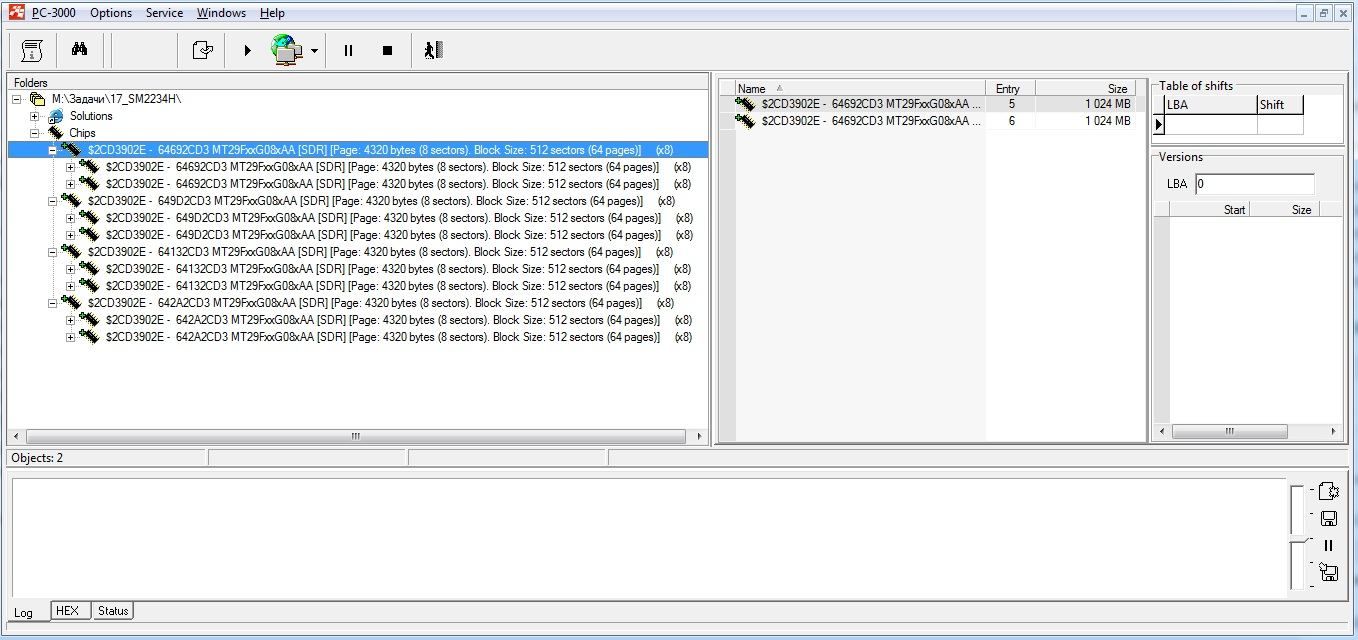This screenshot has width=1358, height=640.
Task: Collapse the highlighted 64692CD3 parent chip node
Action: pos(53,150)
